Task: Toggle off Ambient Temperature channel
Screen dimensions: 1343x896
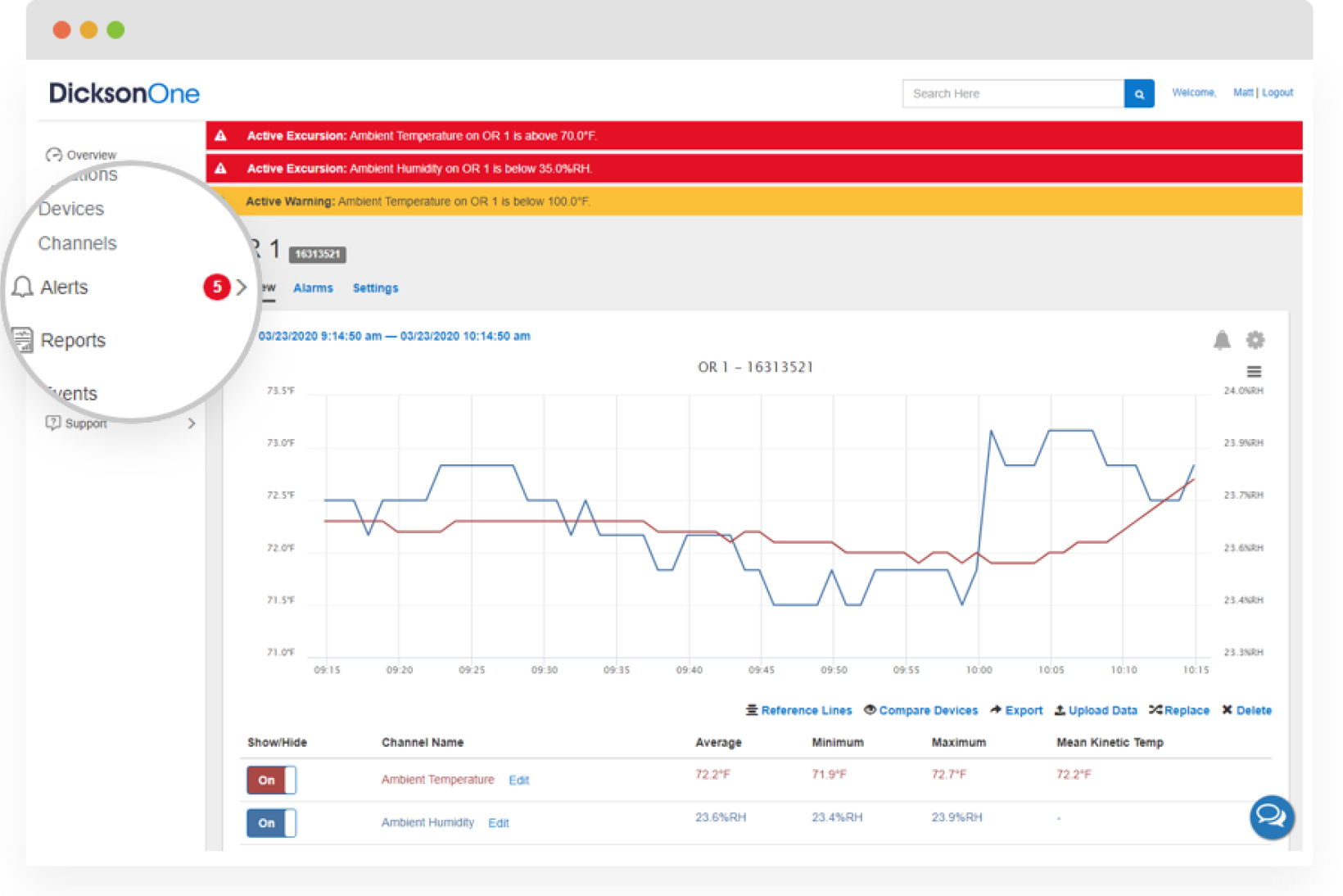Action: pyautogui.click(x=271, y=780)
